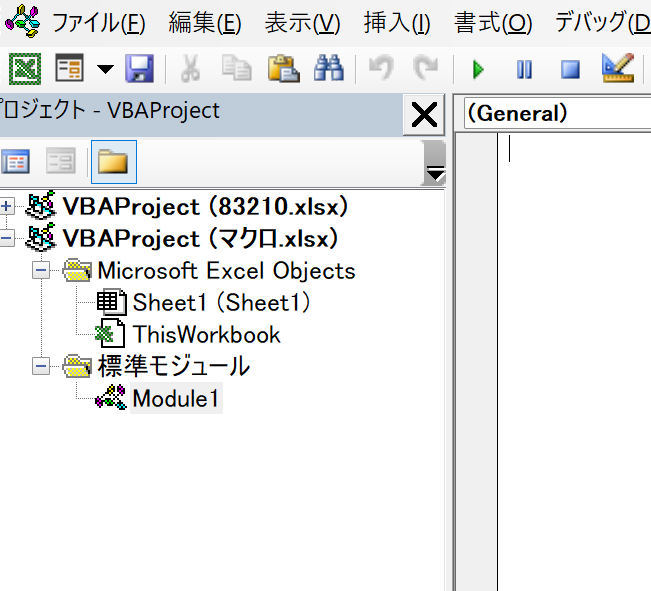Open the ファイル(F) menu
651x591 pixels.
(x=99, y=22)
